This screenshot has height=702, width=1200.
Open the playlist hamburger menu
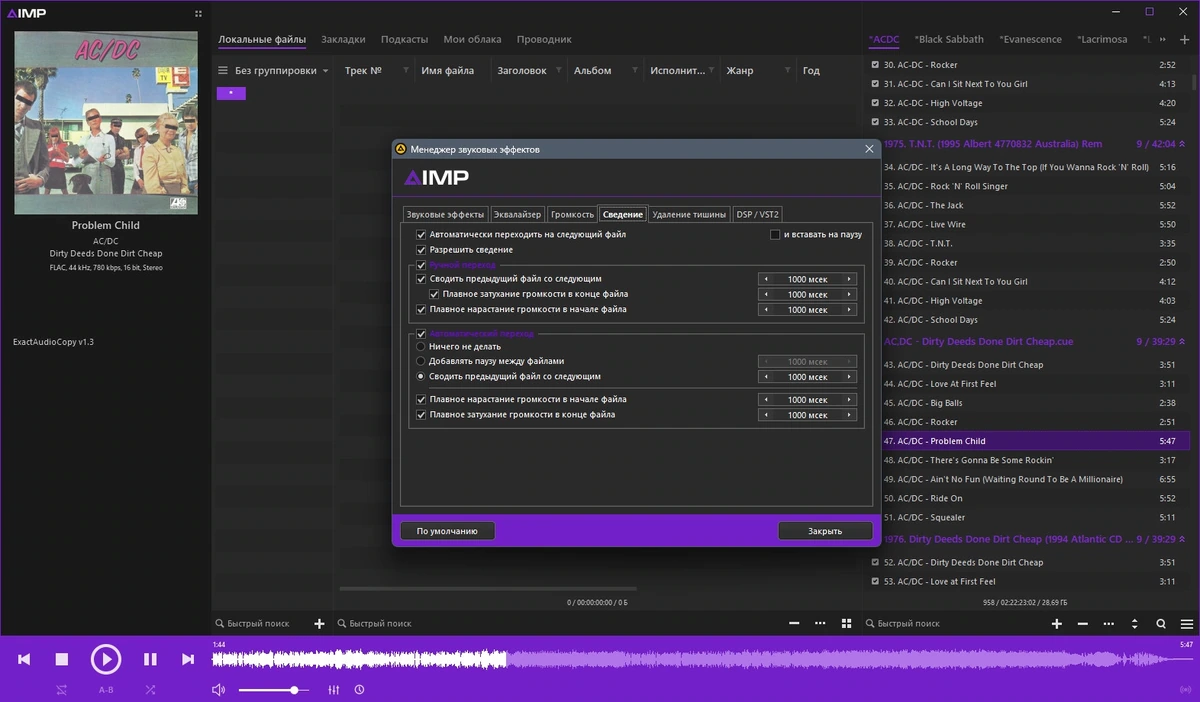coord(1187,623)
